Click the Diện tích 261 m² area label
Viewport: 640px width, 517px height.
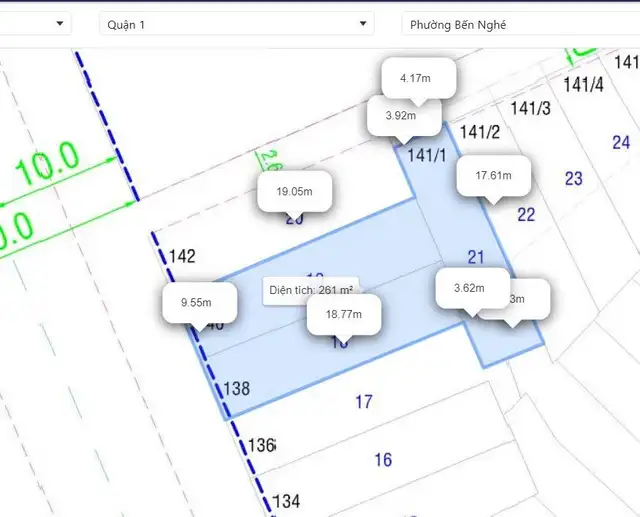(x=311, y=288)
